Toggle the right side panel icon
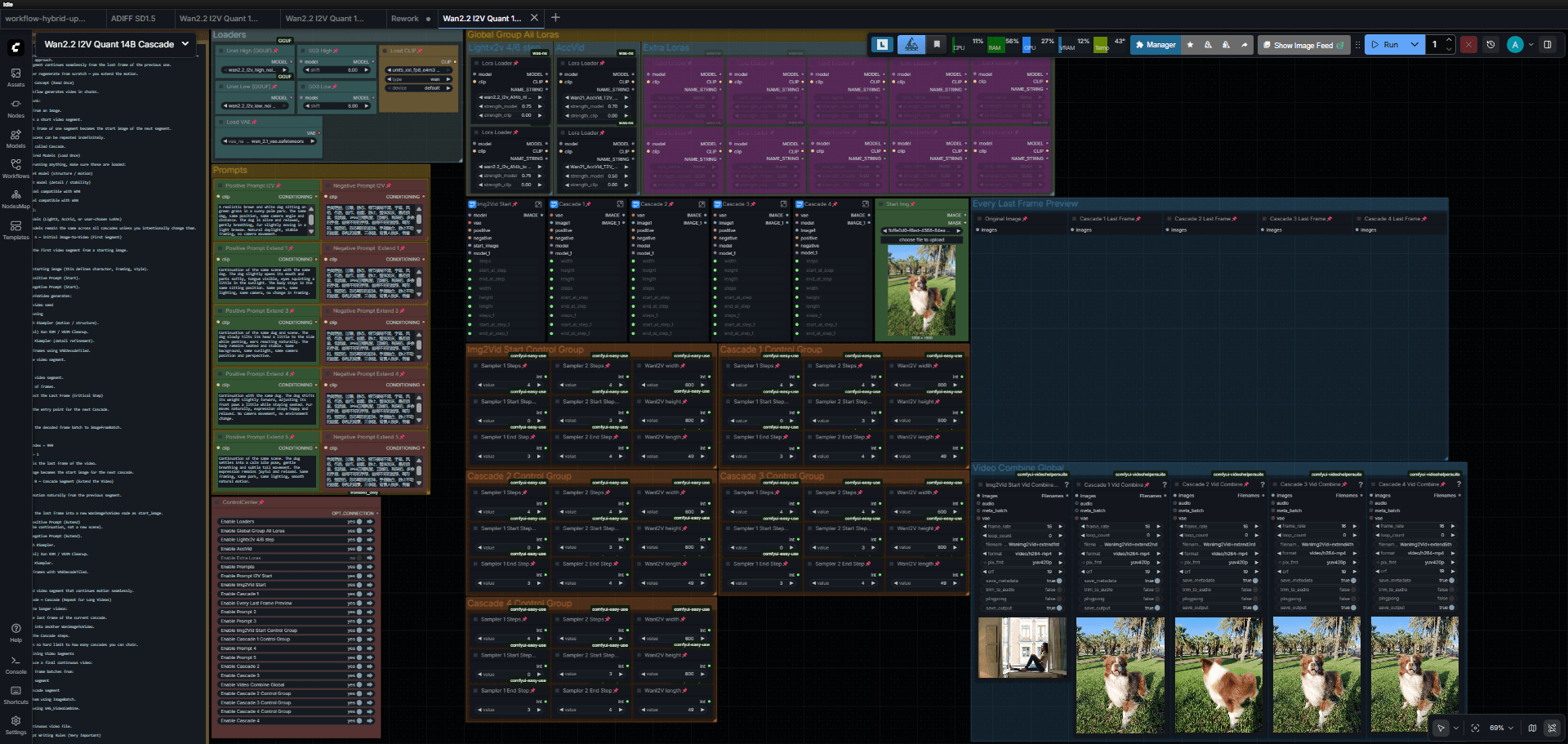Image resolution: width=1568 pixels, height=744 pixels. coord(1548,45)
